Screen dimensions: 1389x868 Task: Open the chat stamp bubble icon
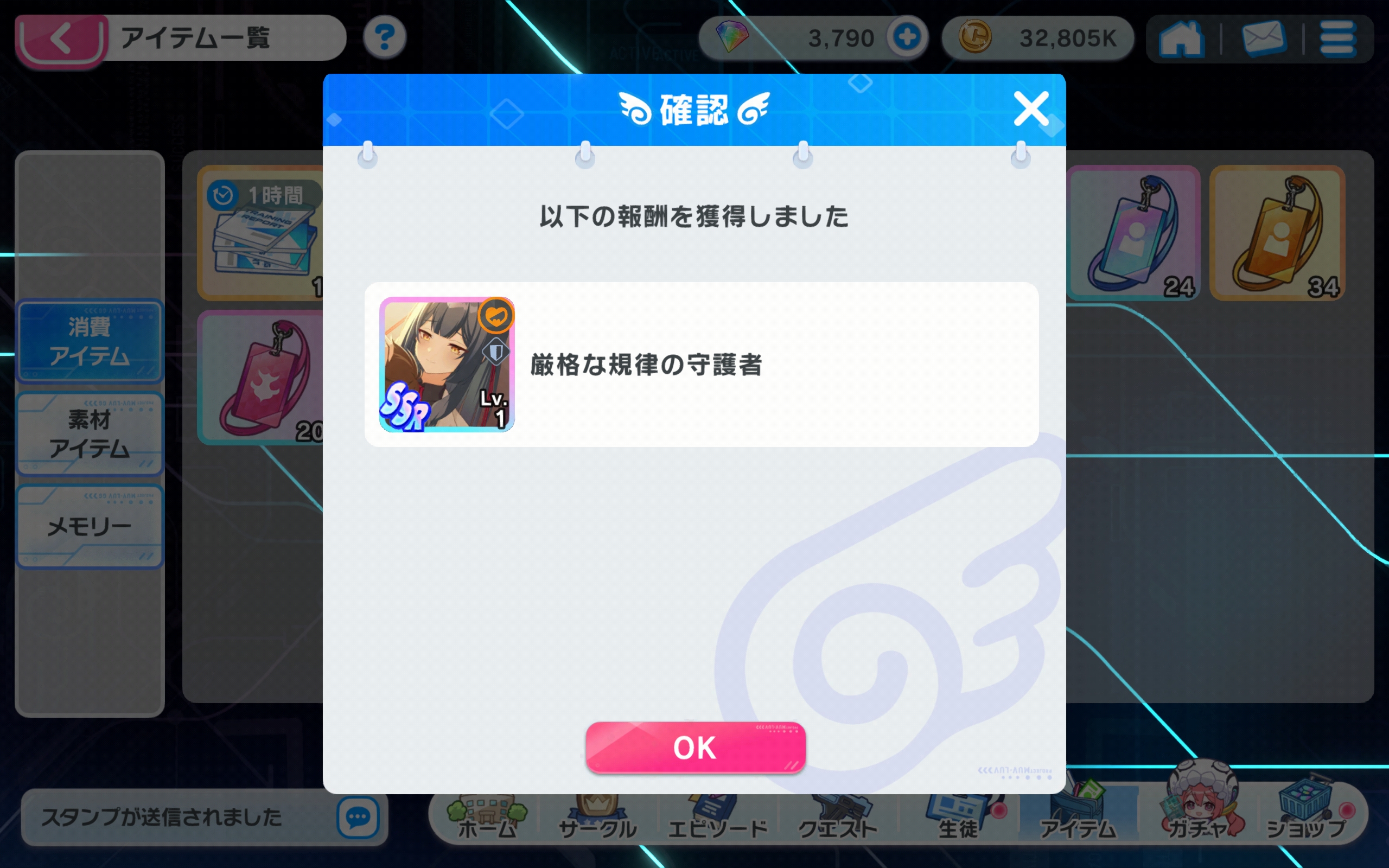tap(358, 817)
